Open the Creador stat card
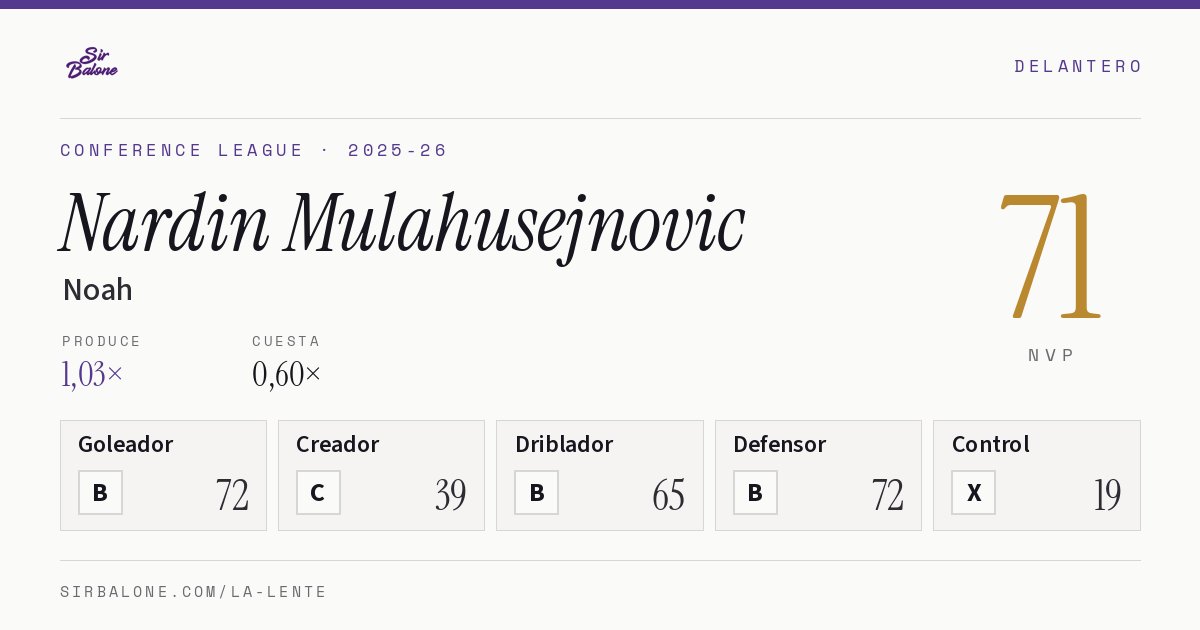 [x=381, y=475]
